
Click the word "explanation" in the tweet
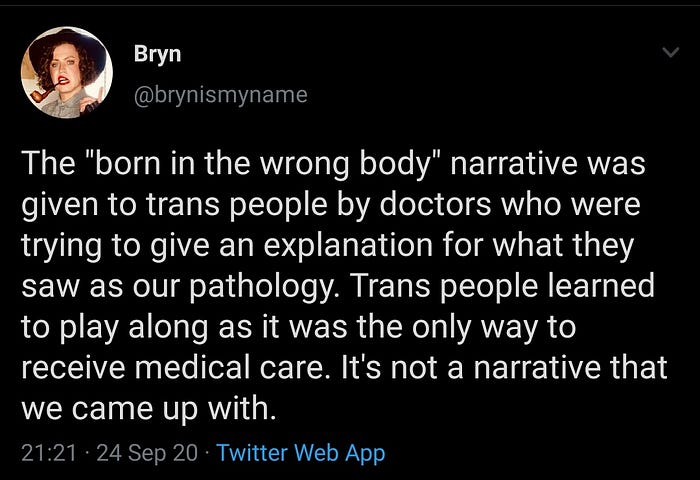(348, 246)
